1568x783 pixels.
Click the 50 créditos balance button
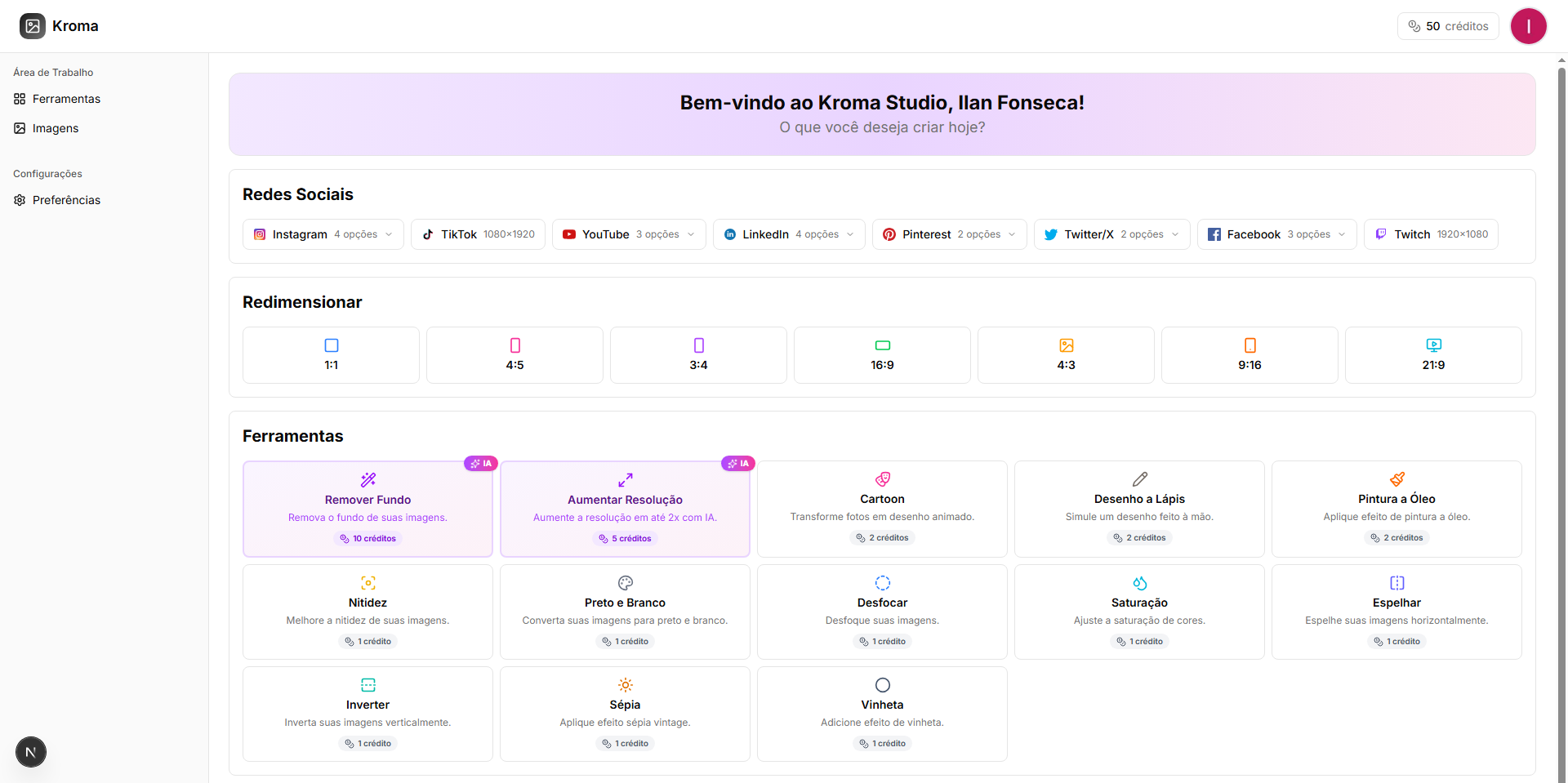(x=1448, y=26)
